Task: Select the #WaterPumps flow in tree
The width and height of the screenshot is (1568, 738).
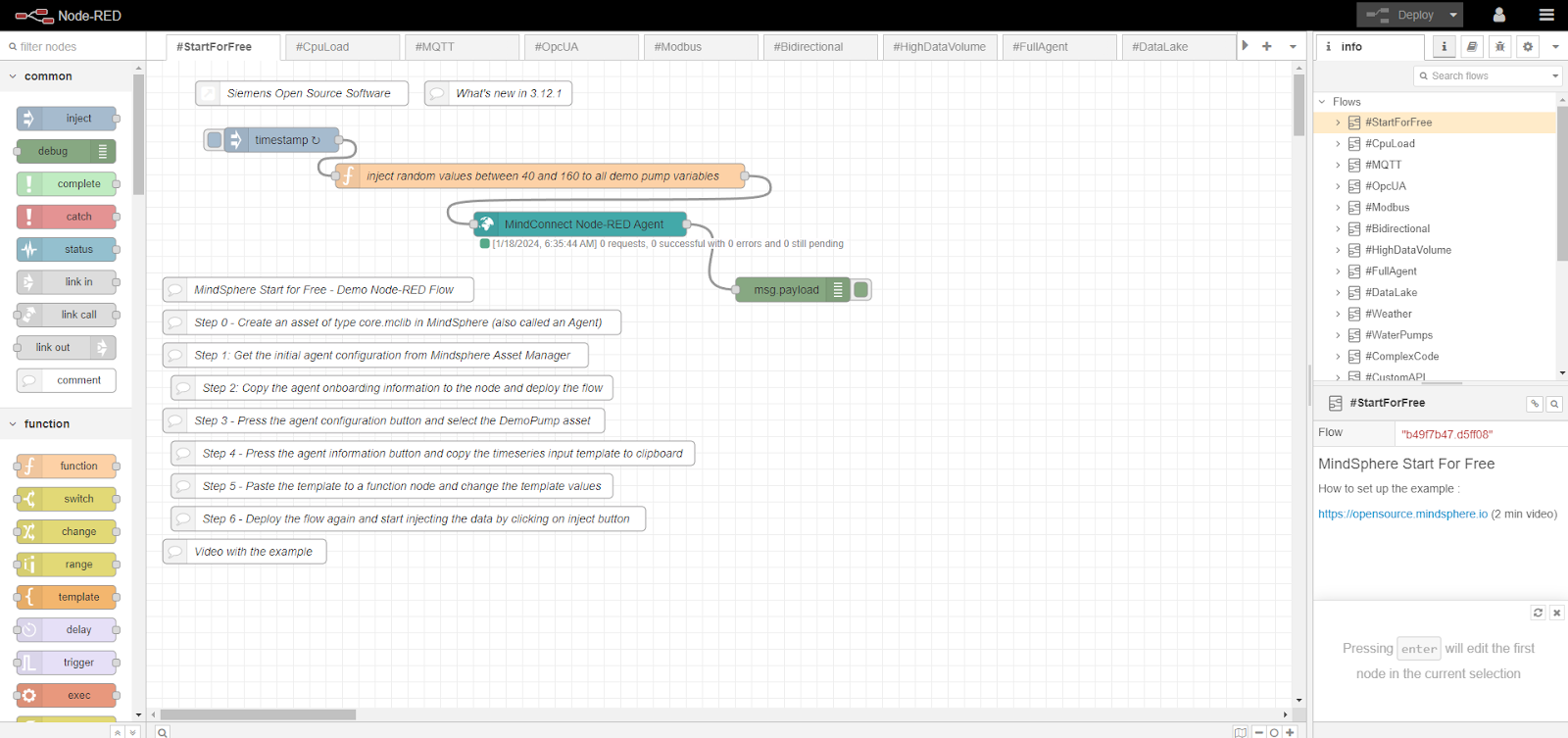Action: pyautogui.click(x=1398, y=335)
